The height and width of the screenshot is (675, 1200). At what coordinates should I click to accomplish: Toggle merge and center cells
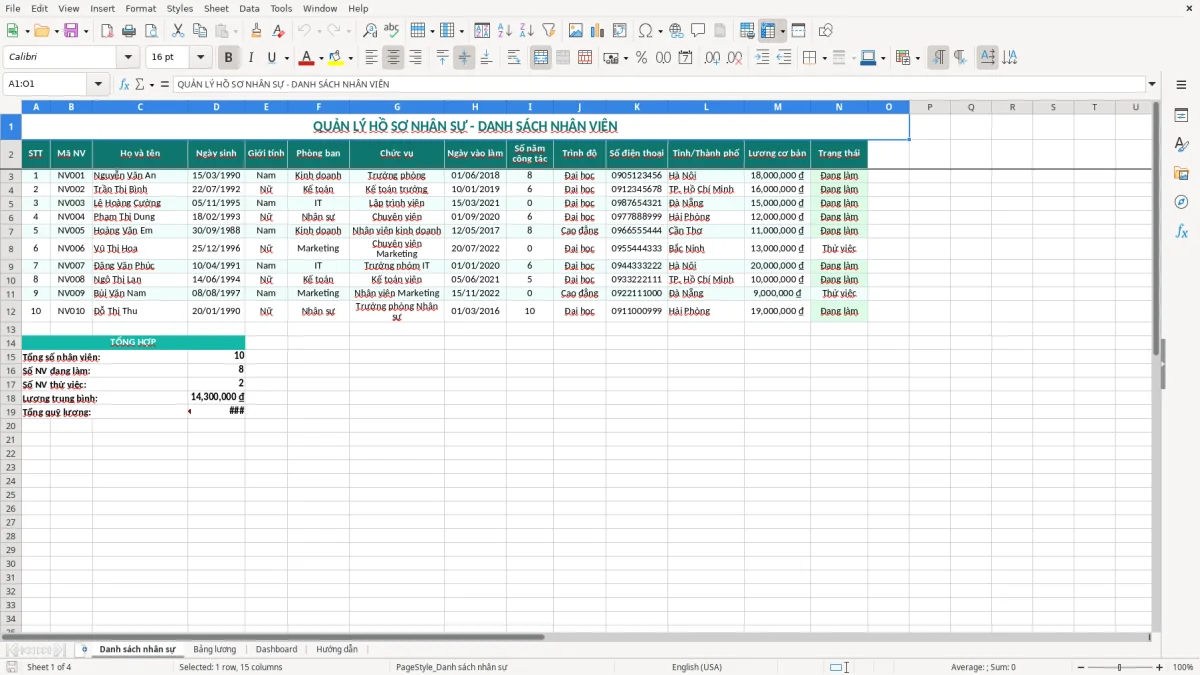tap(541, 58)
